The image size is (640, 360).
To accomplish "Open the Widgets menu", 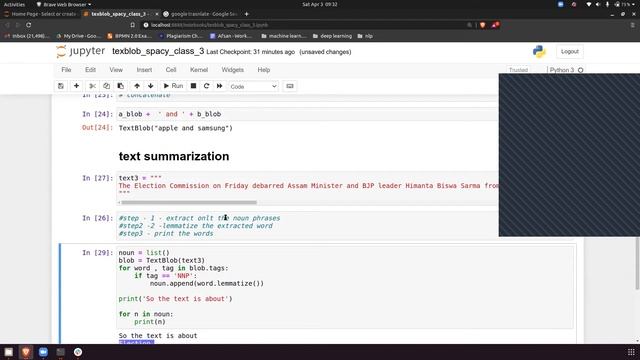I will click(233, 70).
